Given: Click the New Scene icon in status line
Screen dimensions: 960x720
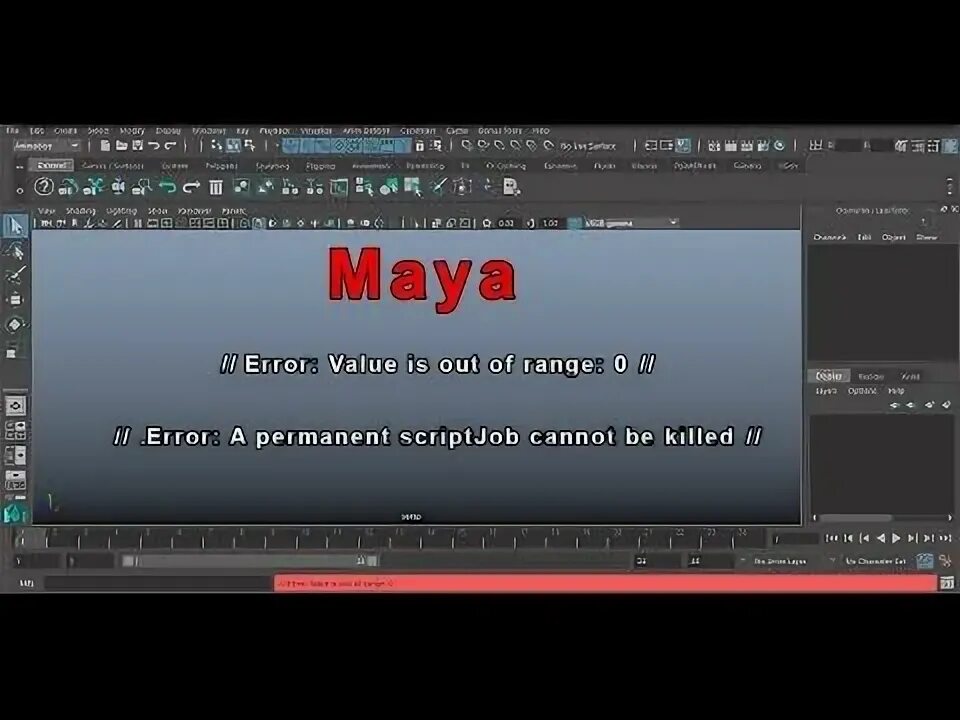Looking at the screenshot, I should pyautogui.click(x=105, y=146).
